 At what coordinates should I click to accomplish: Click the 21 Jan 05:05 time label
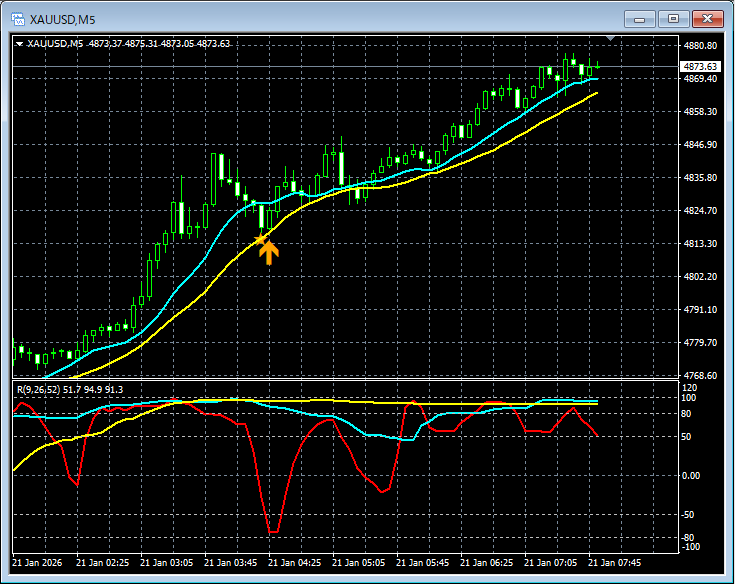click(359, 562)
